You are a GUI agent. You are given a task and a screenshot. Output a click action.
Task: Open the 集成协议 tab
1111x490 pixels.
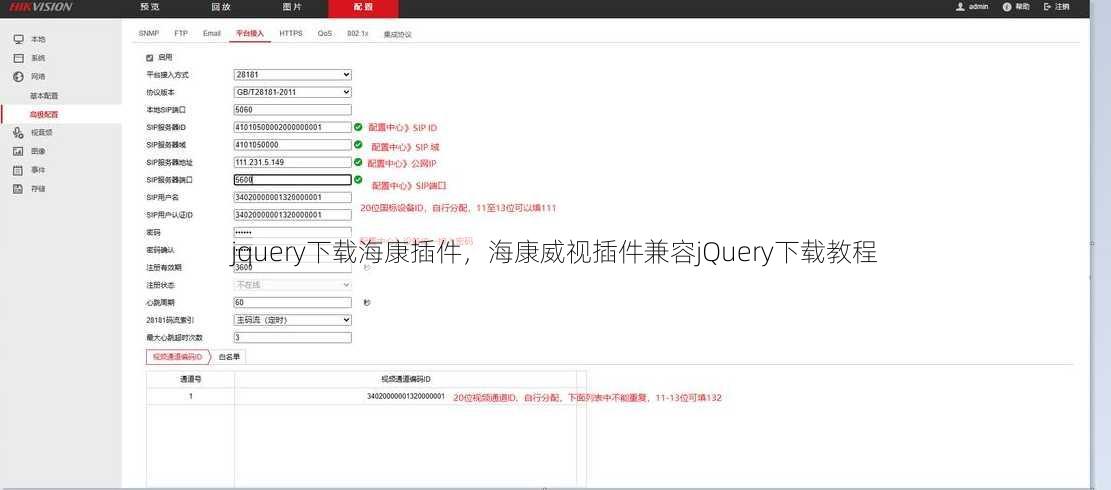(397, 34)
